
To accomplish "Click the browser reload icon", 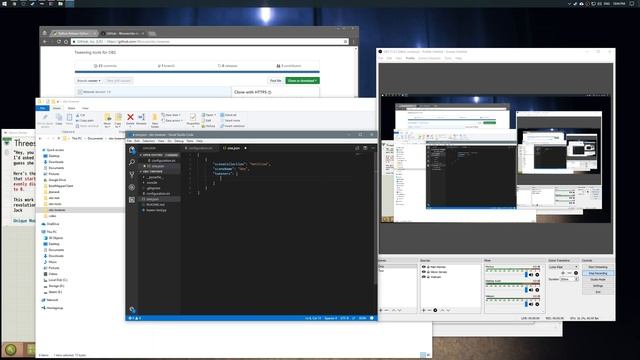I will [59, 42].
